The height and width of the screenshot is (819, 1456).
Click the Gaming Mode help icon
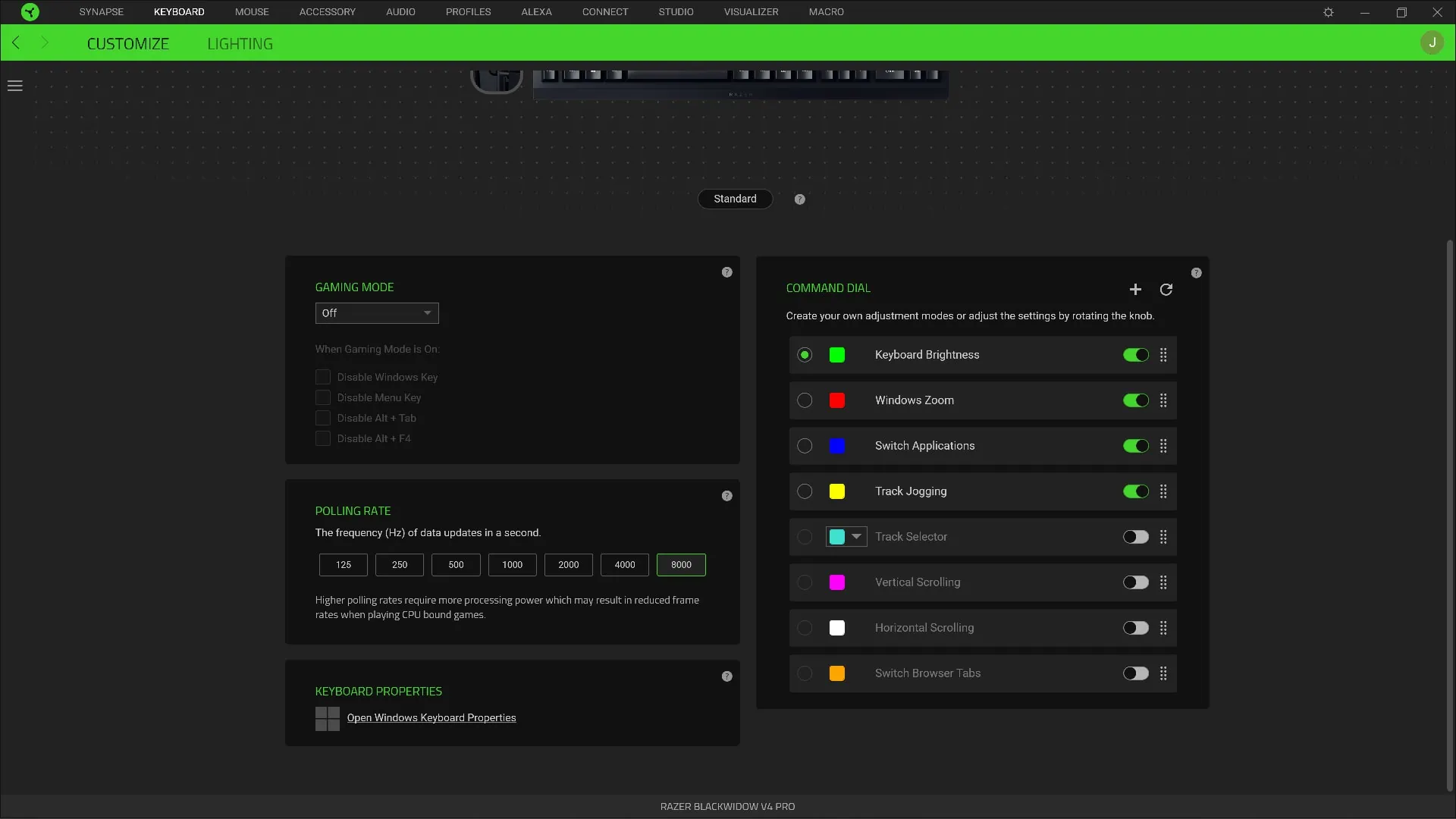tap(726, 271)
